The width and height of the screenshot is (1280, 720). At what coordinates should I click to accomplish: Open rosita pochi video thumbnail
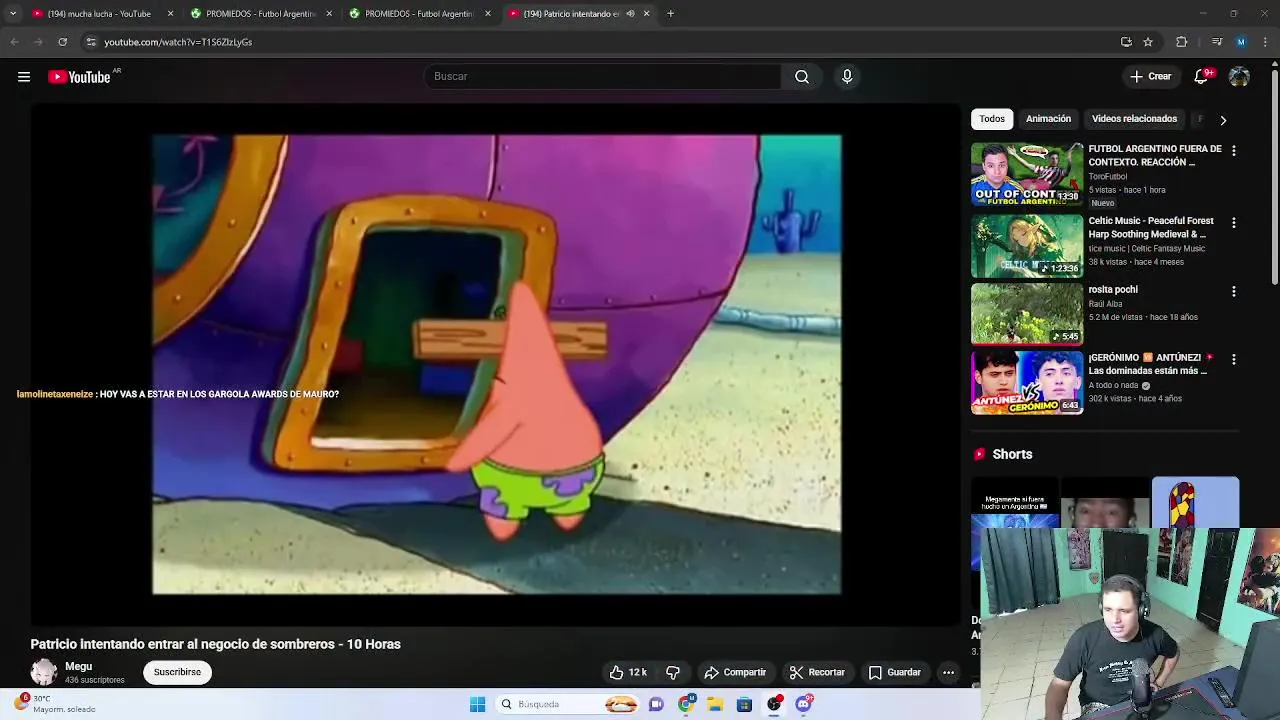click(1027, 314)
